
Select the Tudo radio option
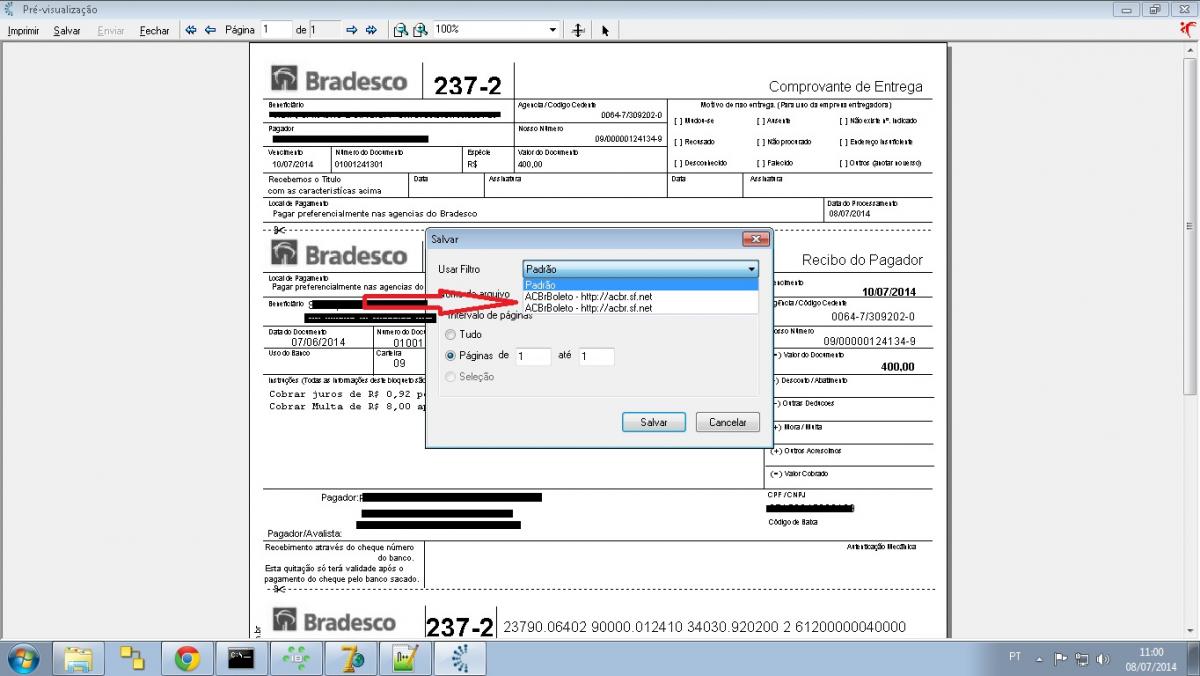click(464, 334)
